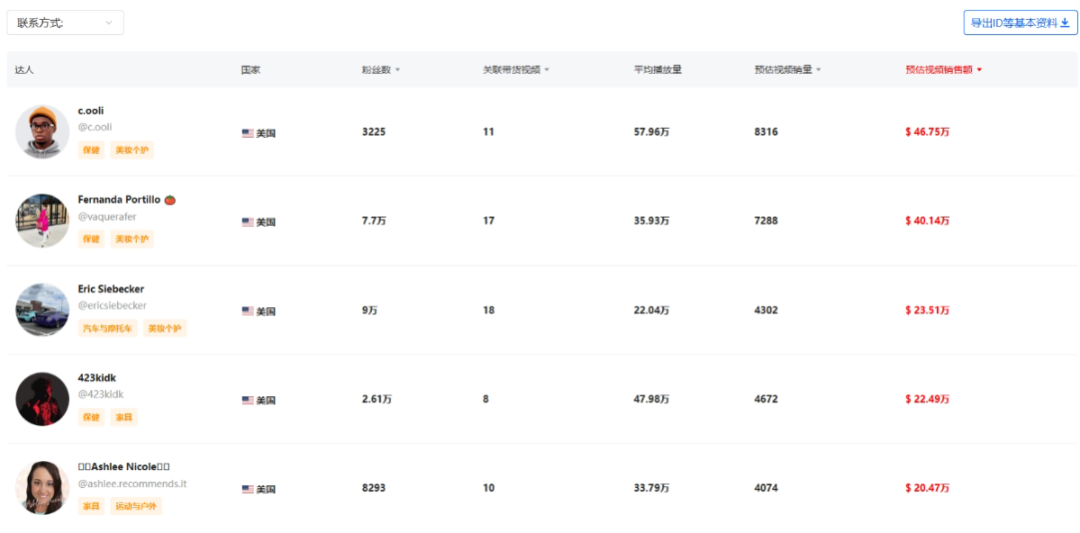The height and width of the screenshot is (533, 1080).
Task: Open the 联系方式 dropdown filter
Action: tap(65, 23)
